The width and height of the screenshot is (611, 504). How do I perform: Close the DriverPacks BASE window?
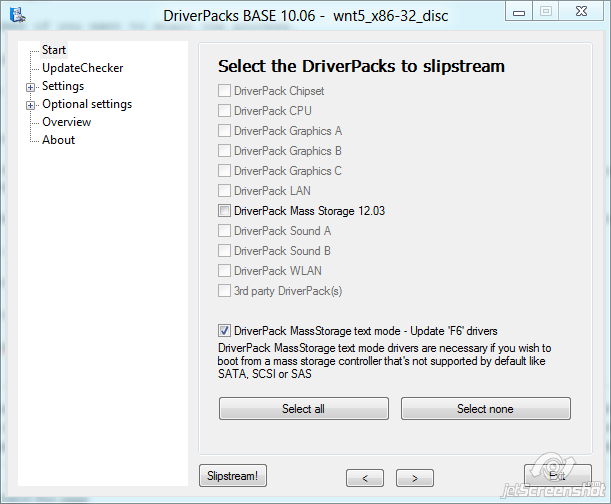point(581,11)
